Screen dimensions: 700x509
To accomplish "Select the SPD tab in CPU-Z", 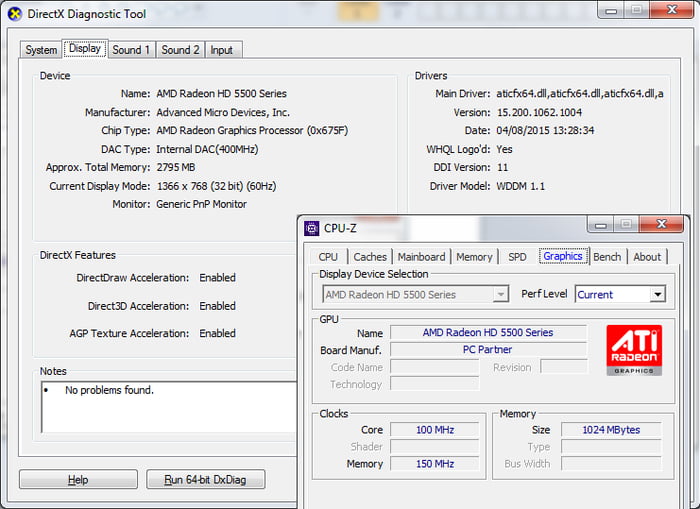I will pos(517,257).
